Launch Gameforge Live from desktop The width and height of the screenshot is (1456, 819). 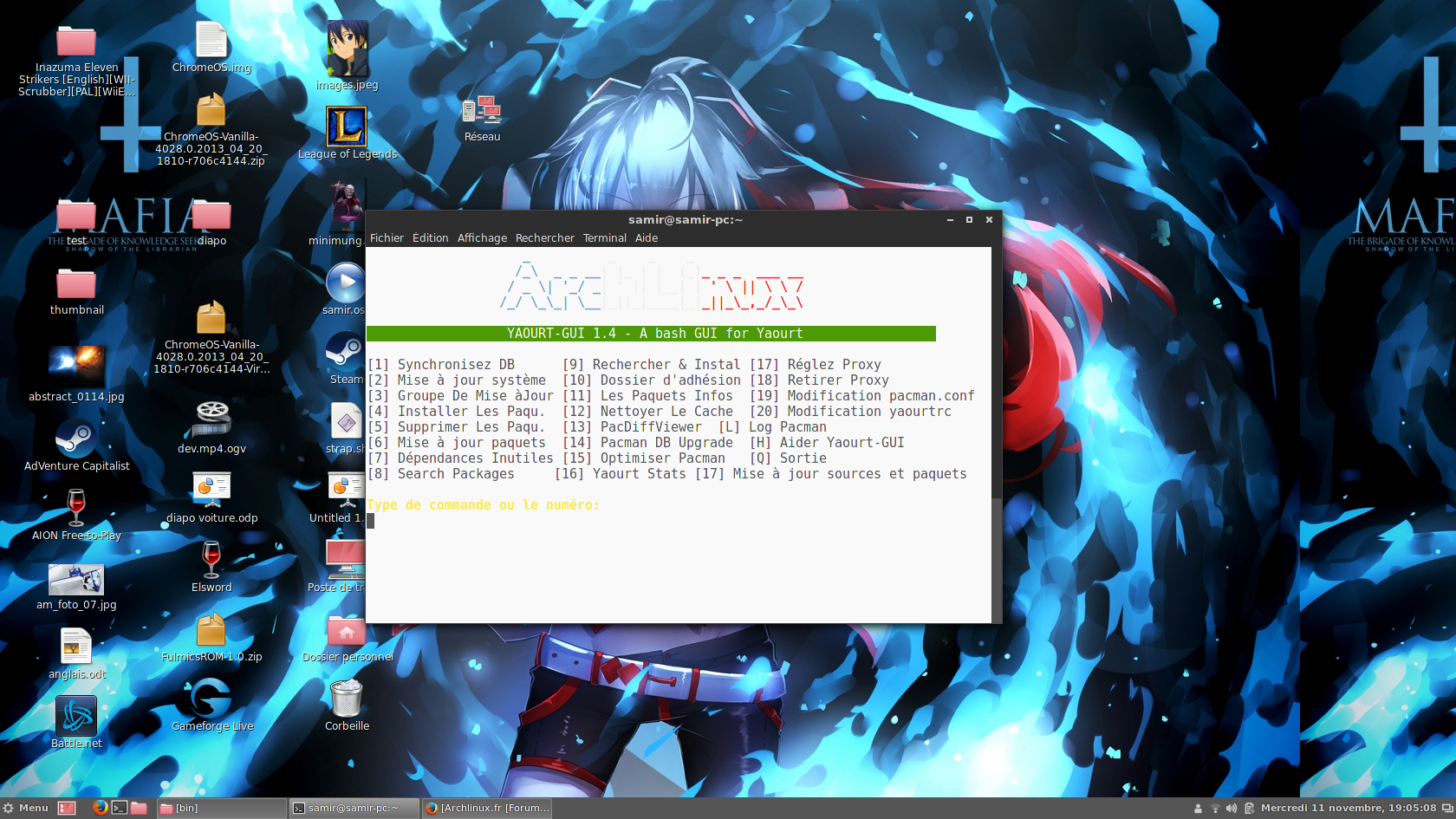click(211, 699)
